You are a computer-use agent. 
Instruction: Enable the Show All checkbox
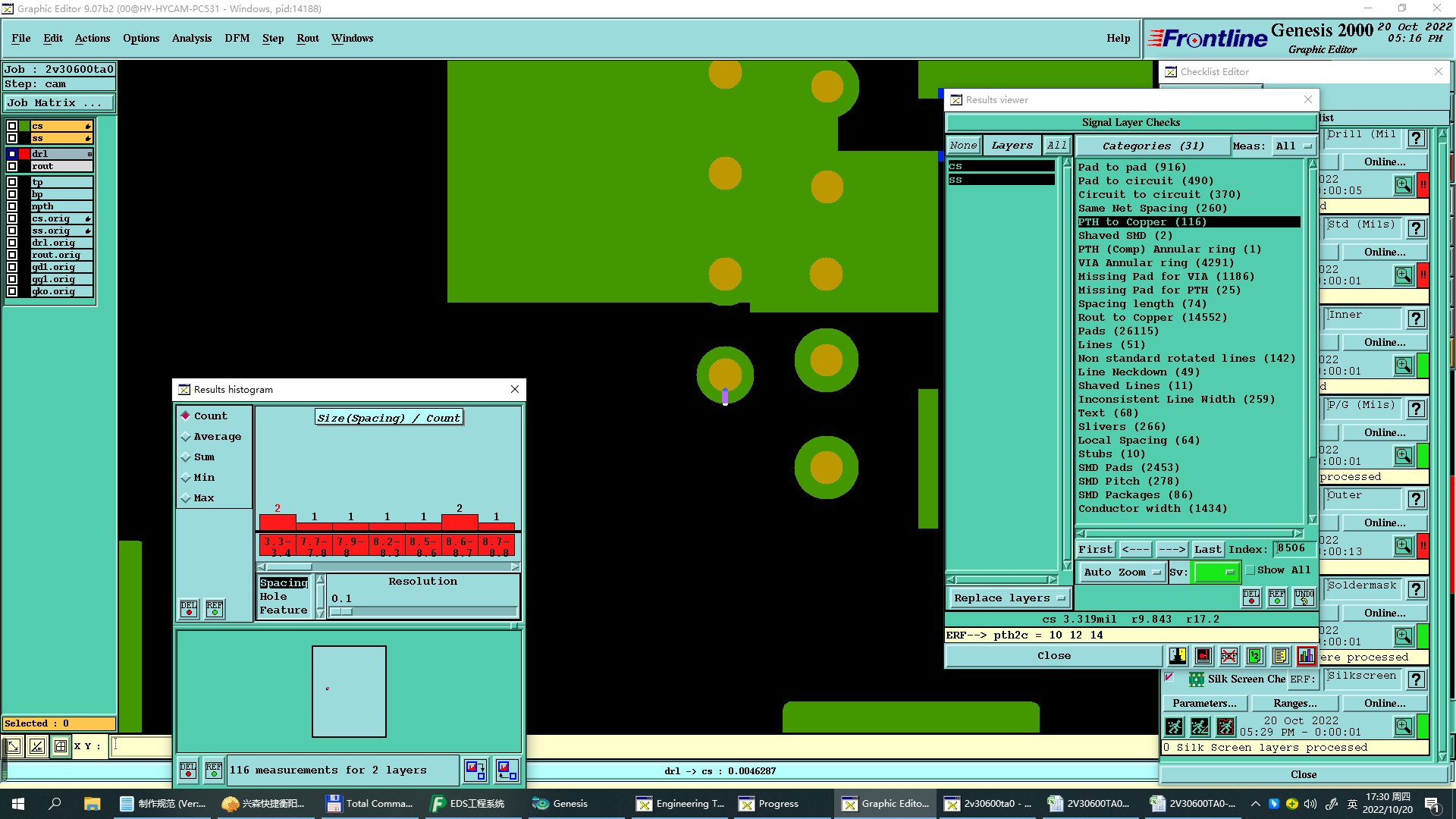click(x=1250, y=570)
